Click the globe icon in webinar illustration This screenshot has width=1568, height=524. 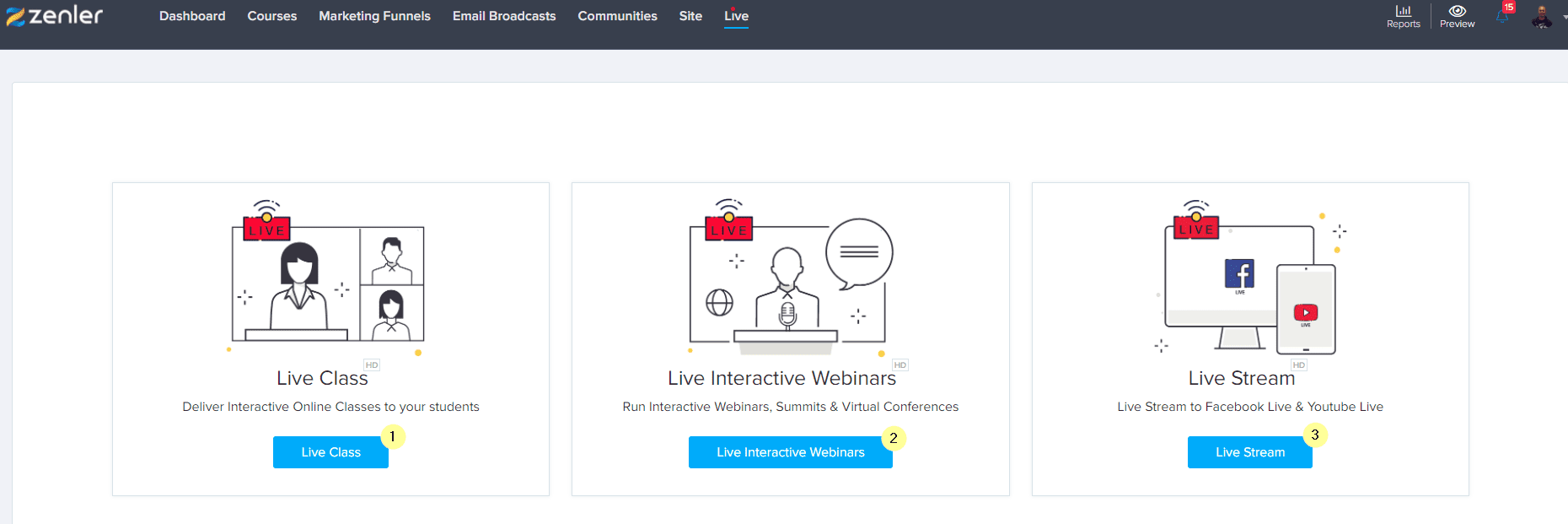click(719, 302)
